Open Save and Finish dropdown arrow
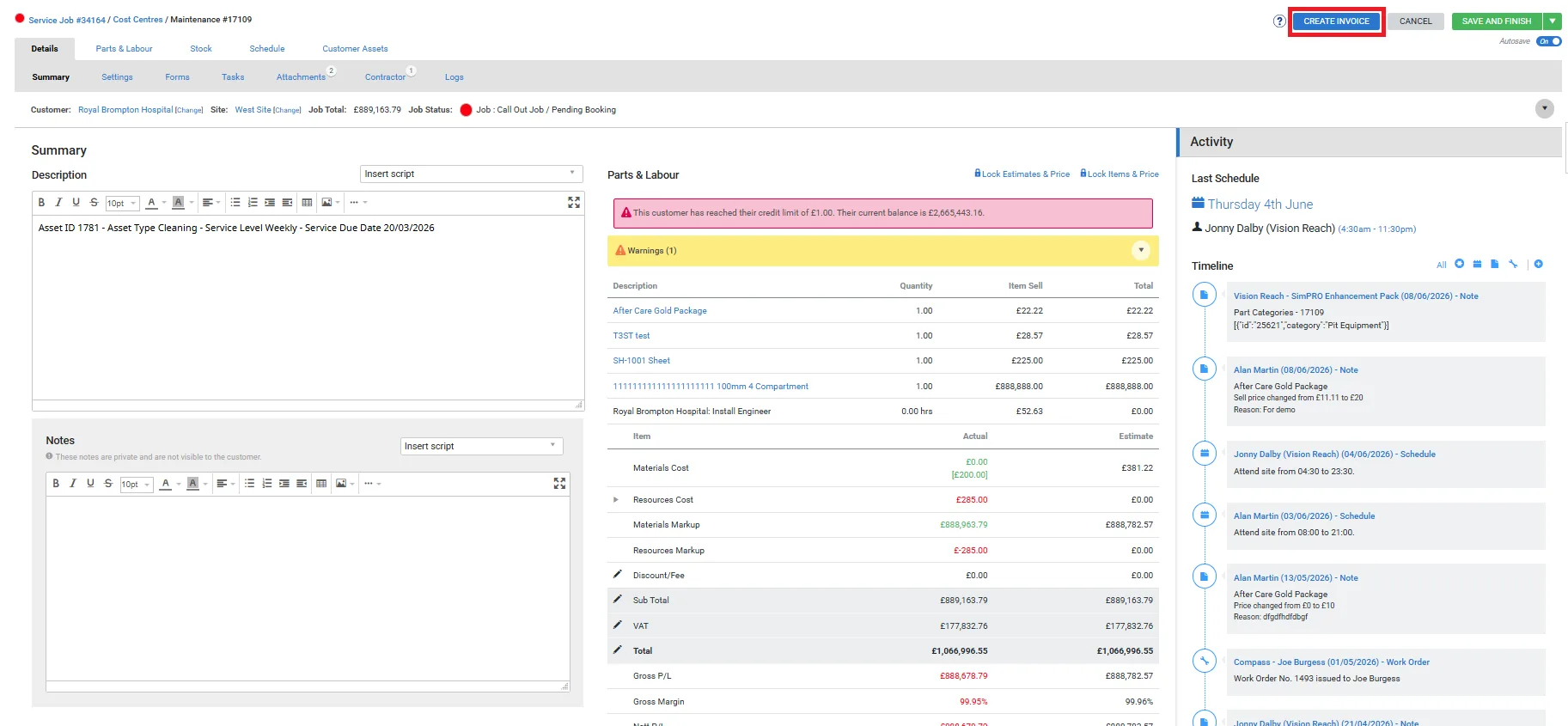 1553,21
